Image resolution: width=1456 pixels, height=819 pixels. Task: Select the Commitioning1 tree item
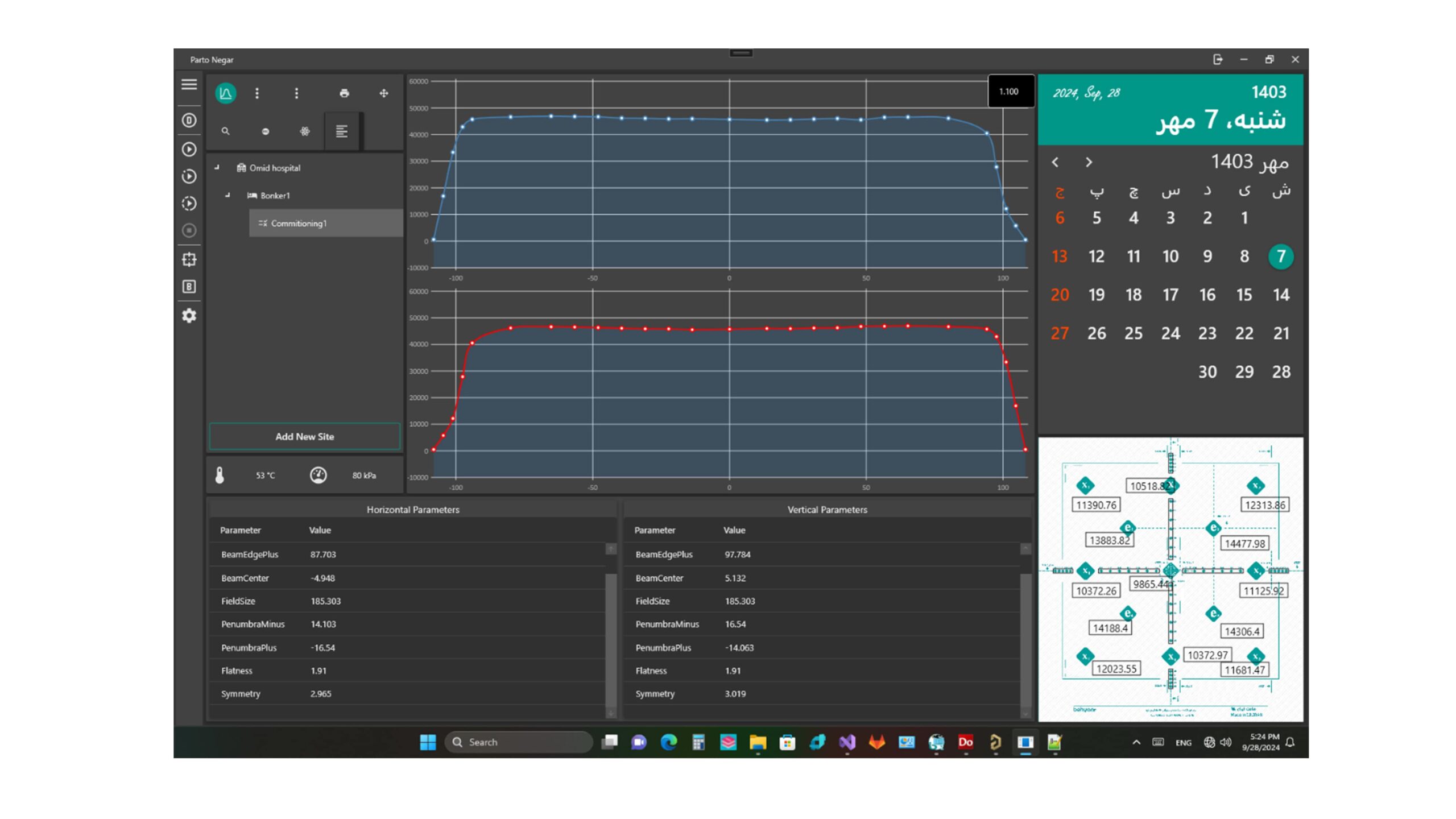click(299, 224)
